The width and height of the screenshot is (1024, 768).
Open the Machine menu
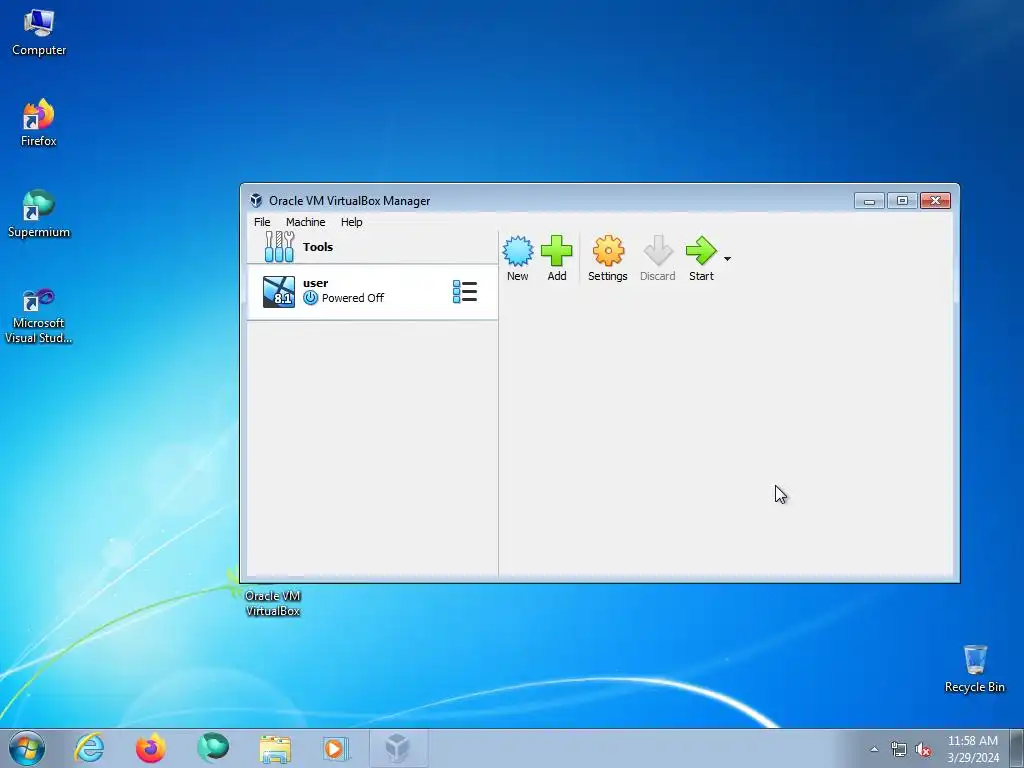pos(306,222)
